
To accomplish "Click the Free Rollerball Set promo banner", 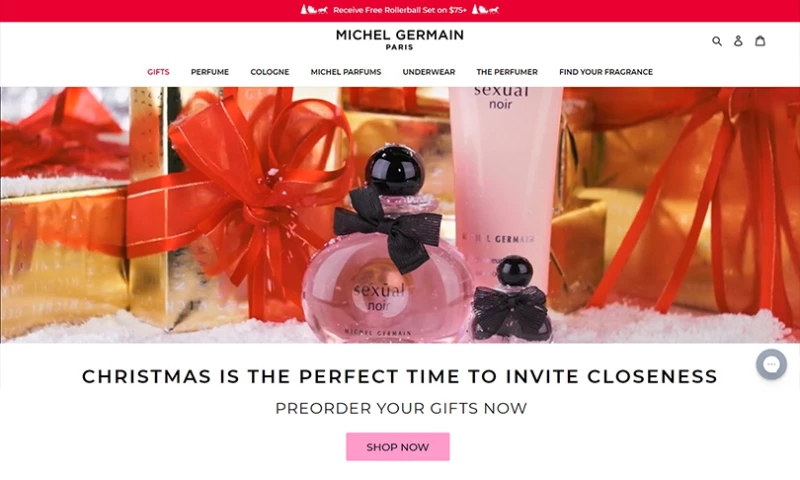I will pos(400,10).
